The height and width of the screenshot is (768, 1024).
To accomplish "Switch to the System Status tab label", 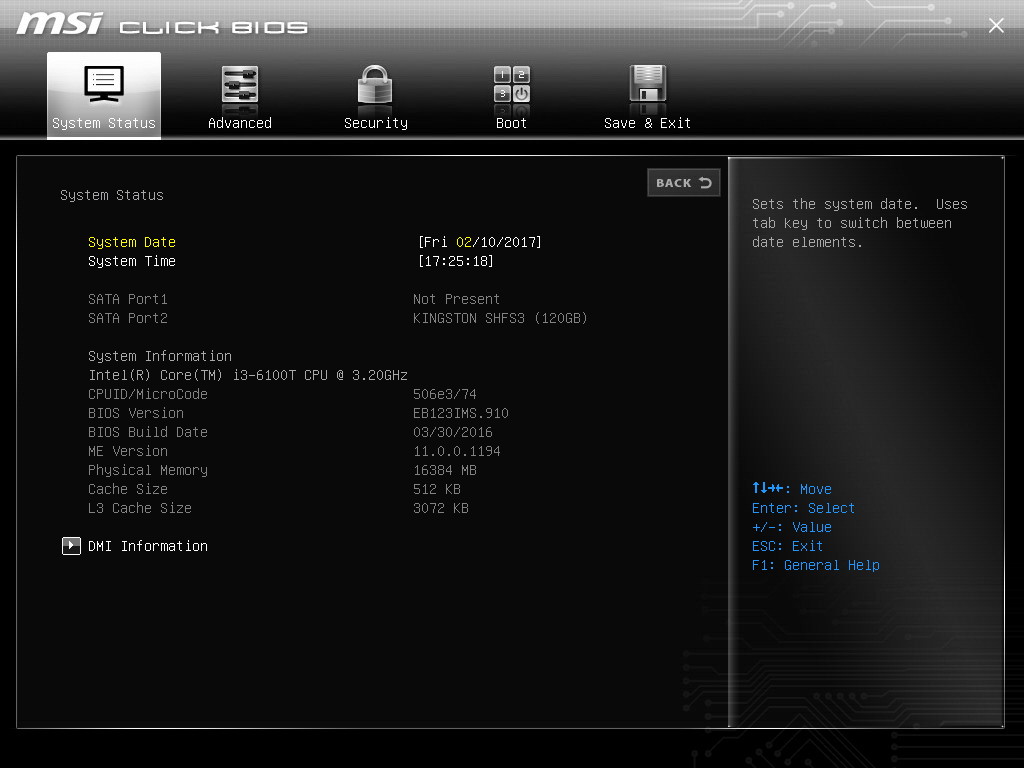I will point(104,123).
